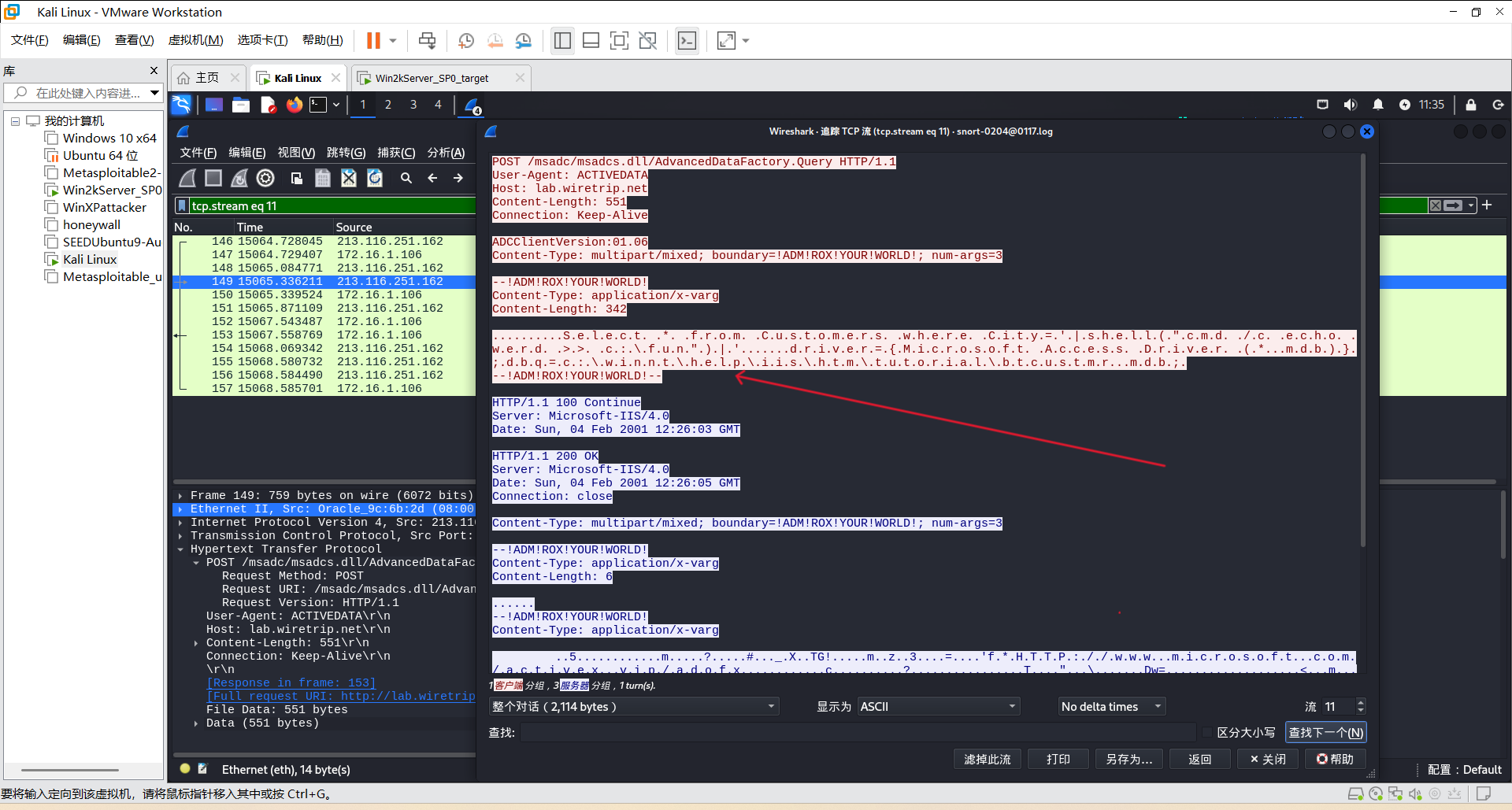The height and width of the screenshot is (810, 1512).
Task: Toggle the VMware library sidebar view icon
Action: tap(562, 40)
